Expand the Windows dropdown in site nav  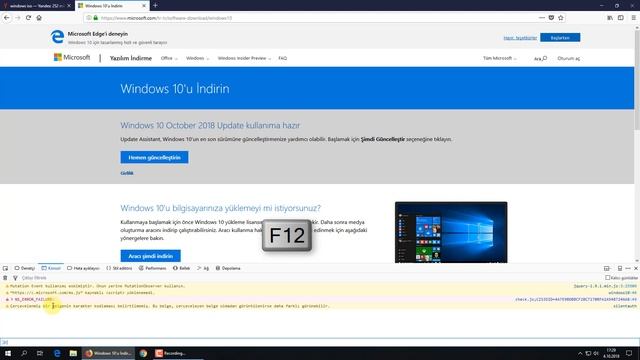(x=197, y=58)
